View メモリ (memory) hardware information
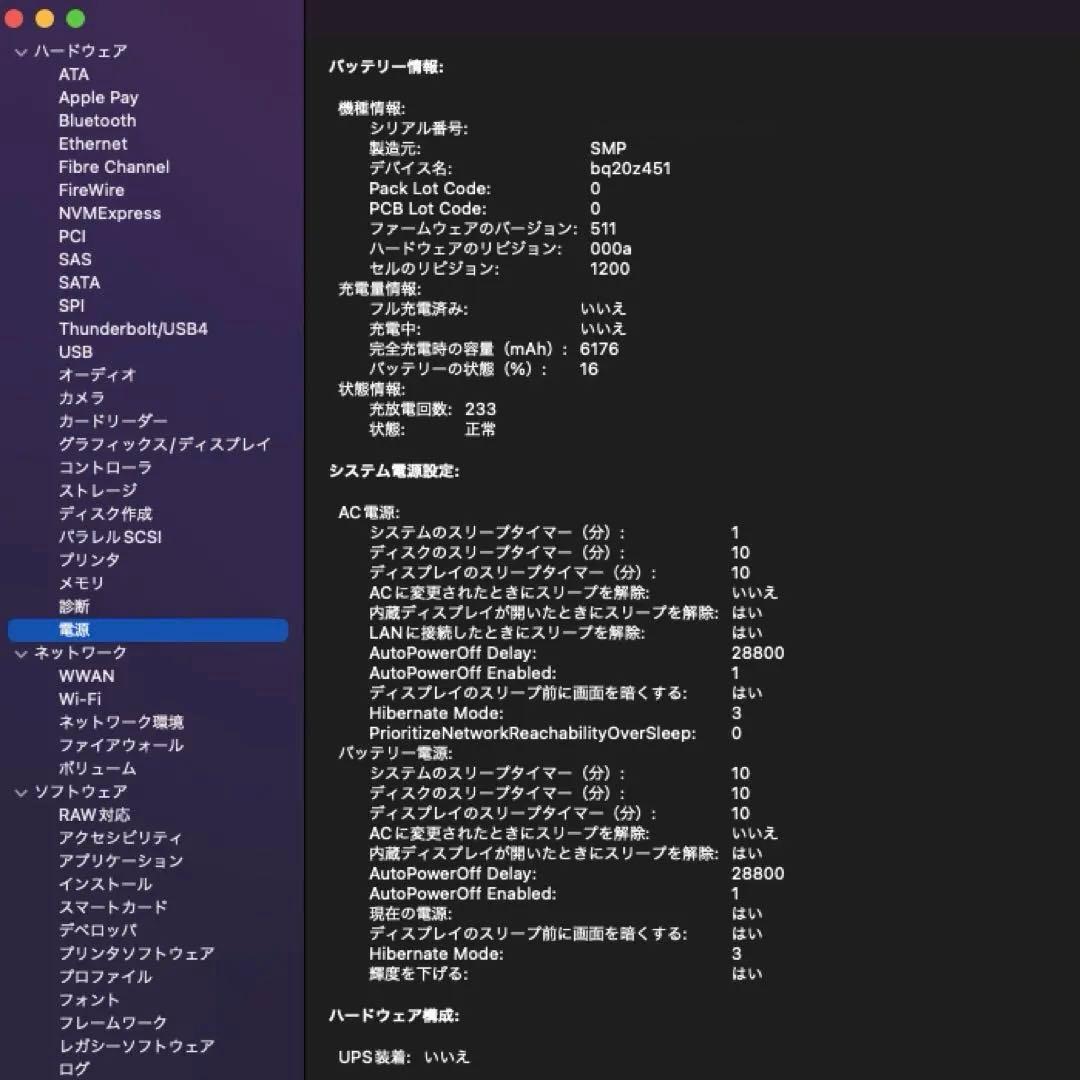Image resolution: width=1080 pixels, height=1080 pixels. coord(79,583)
